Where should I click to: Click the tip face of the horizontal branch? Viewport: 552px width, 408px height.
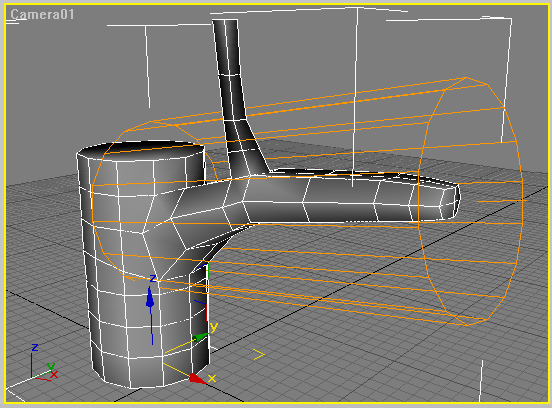[451, 201]
